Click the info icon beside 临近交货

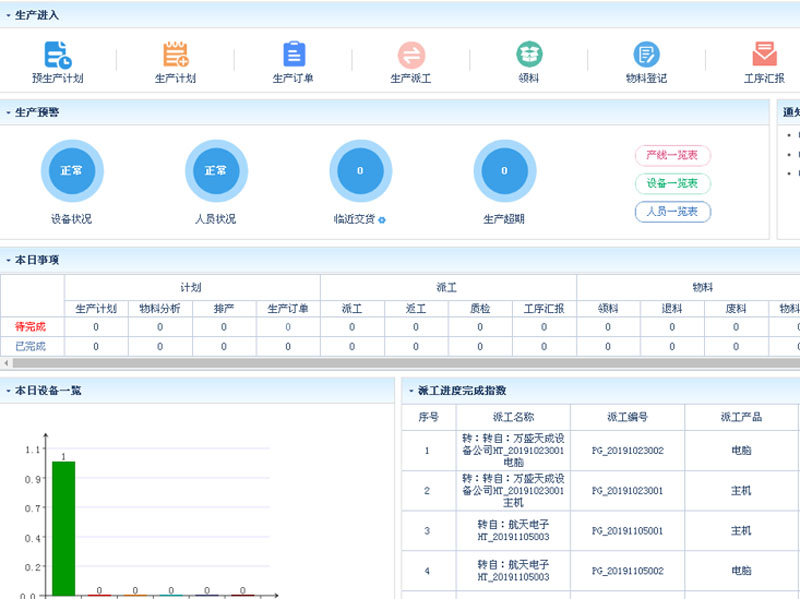pyautogui.click(x=382, y=220)
